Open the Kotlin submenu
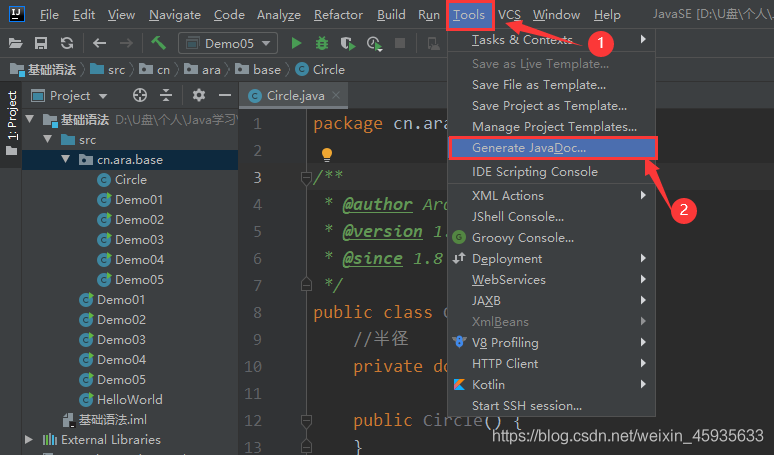774x455 pixels. click(551, 384)
